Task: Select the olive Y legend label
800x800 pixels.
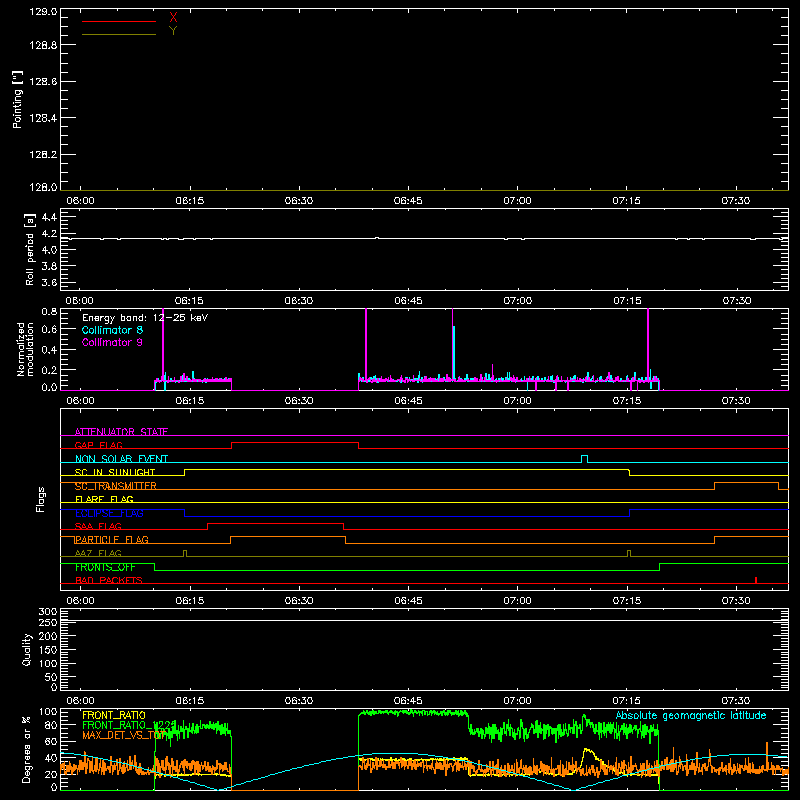Action: [x=173, y=31]
